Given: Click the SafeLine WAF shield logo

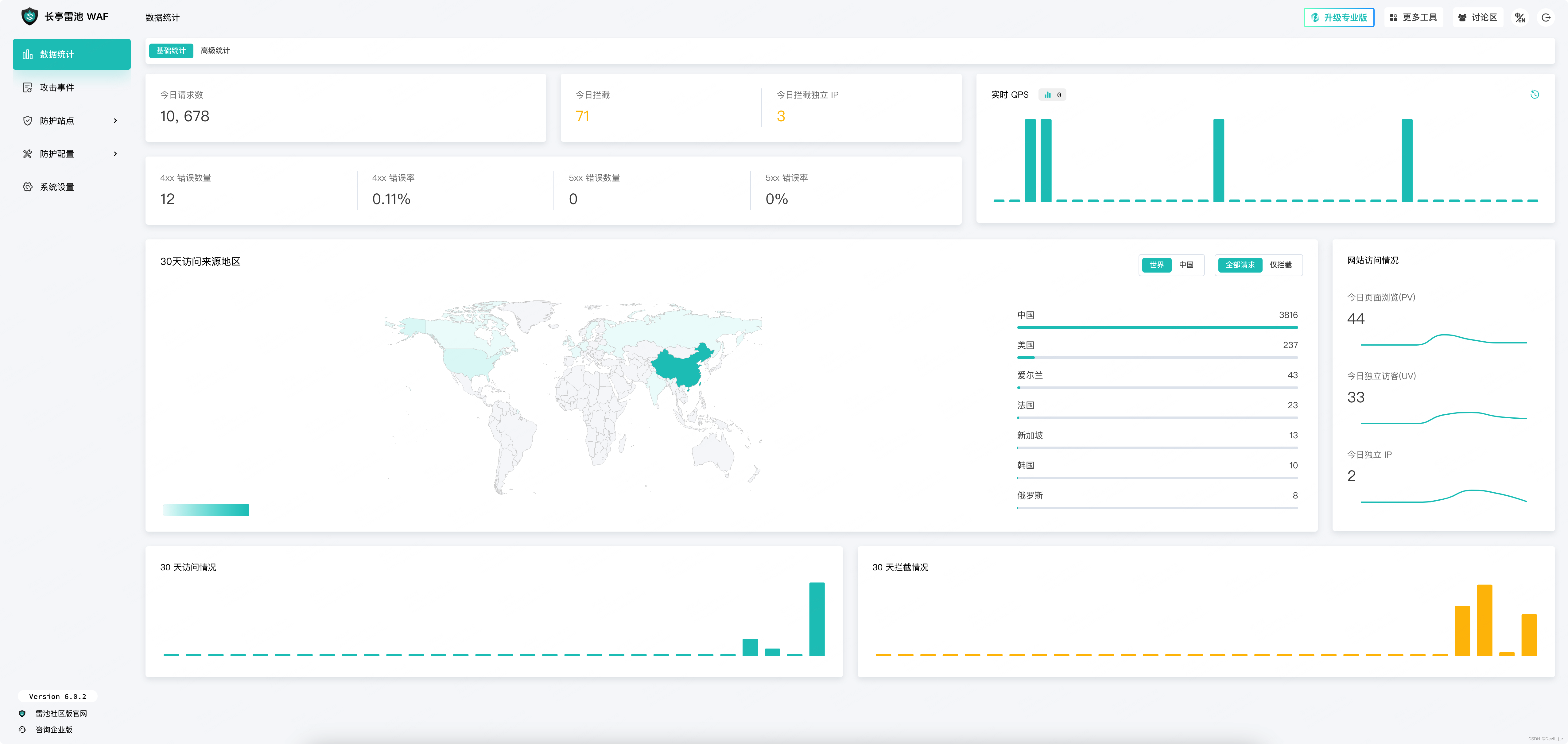Looking at the screenshot, I should point(29,17).
